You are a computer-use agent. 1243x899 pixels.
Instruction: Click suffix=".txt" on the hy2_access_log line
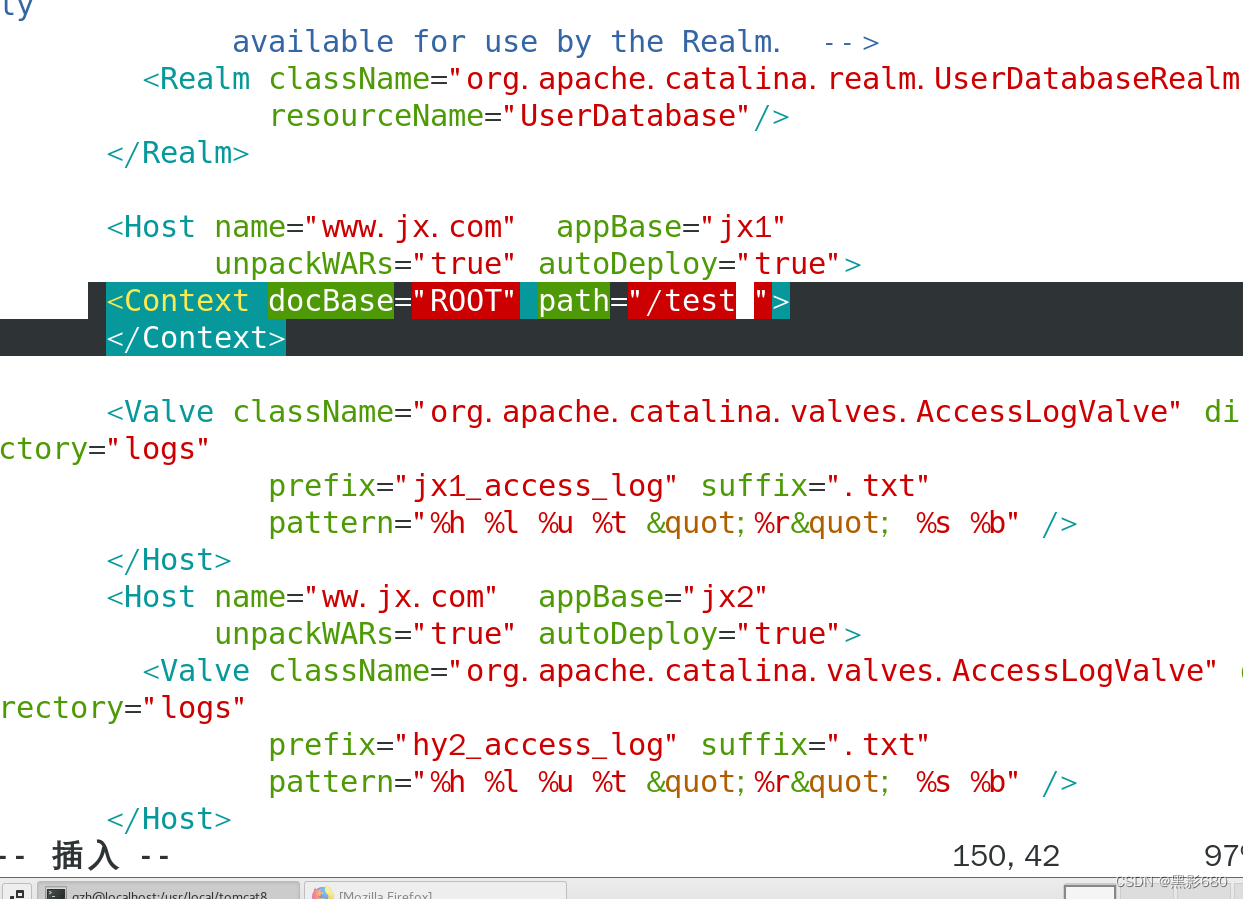point(815,745)
